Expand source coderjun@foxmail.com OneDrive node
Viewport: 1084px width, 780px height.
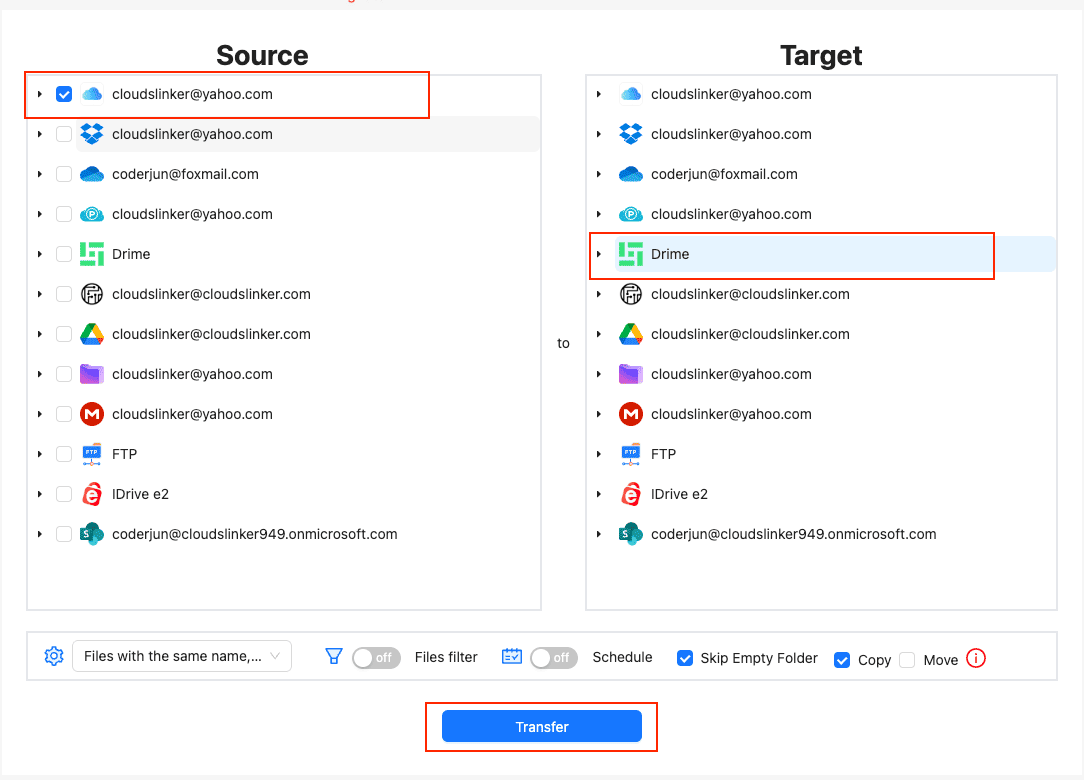tap(39, 174)
